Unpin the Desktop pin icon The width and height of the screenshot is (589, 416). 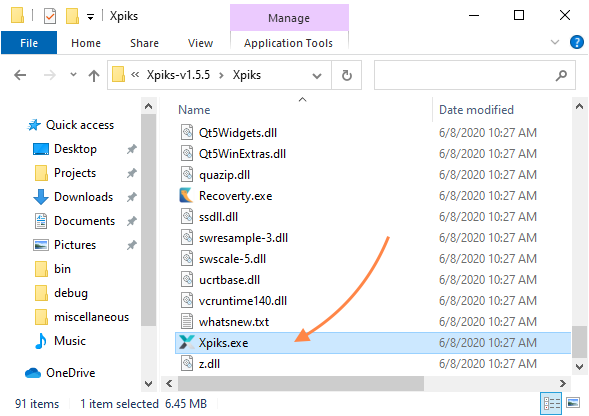pyautogui.click(x=131, y=149)
